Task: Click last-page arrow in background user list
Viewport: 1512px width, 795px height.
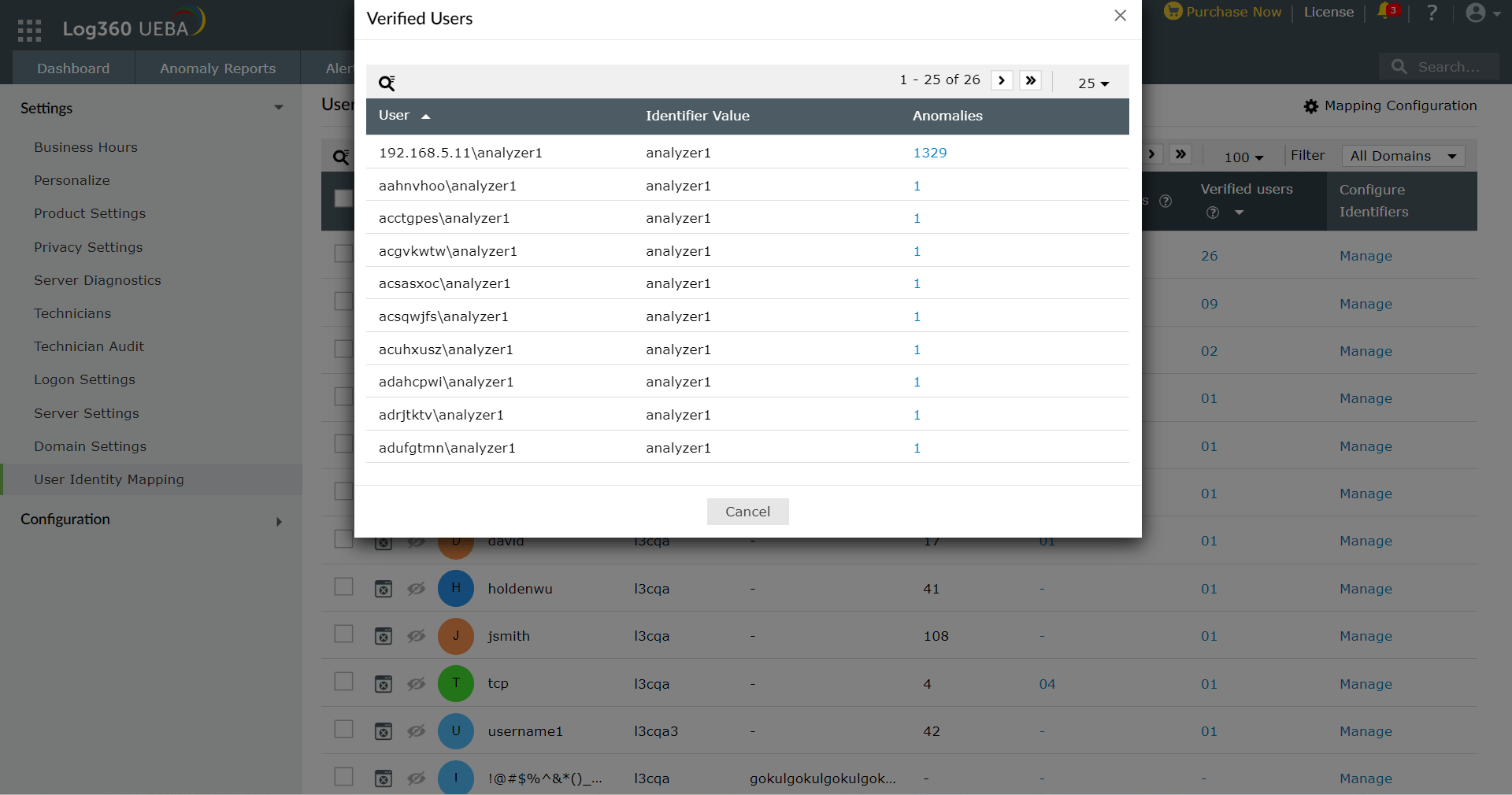Action: [1180, 154]
